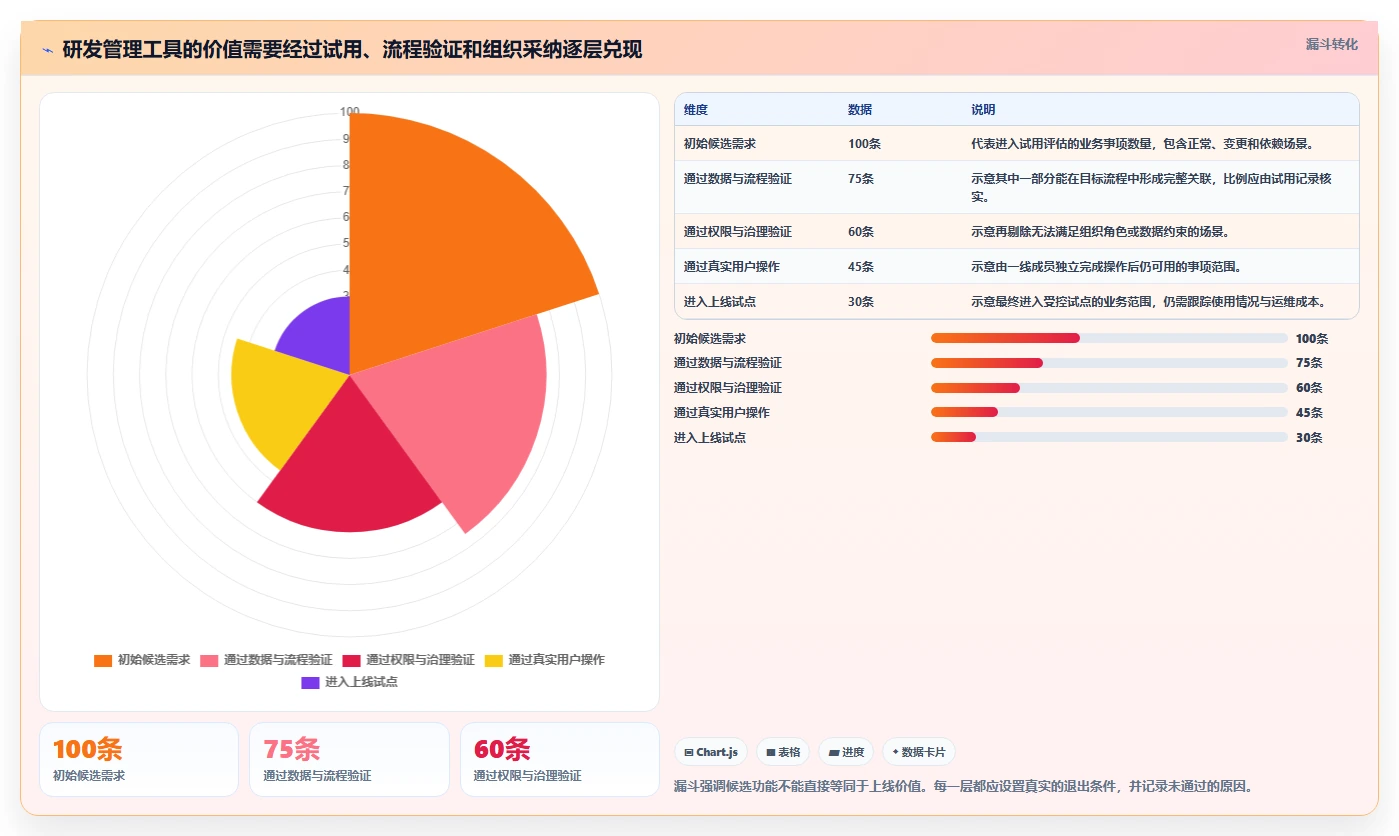The image size is (1399, 836).
Task: Select the 进入上线试点 cell in the table
Action: [720, 301]
